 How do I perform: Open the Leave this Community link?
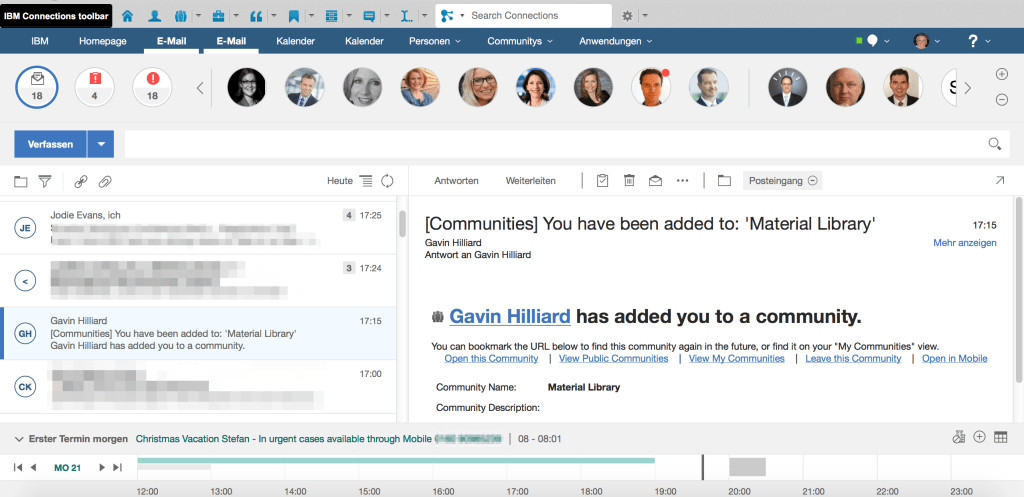coord(853,358)
